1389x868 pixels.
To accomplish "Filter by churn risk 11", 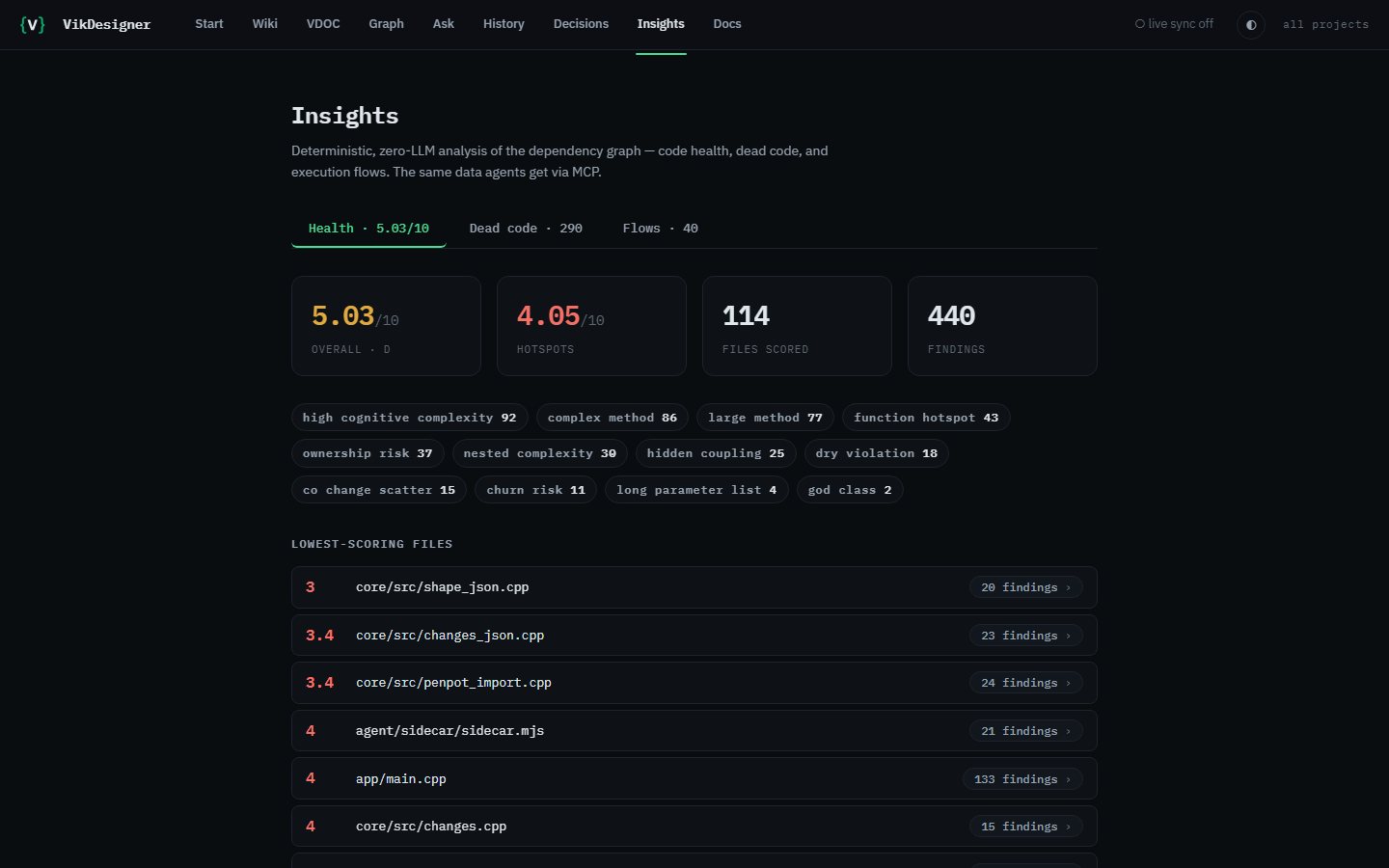I will pyautogui.click(x=535, y=490).
